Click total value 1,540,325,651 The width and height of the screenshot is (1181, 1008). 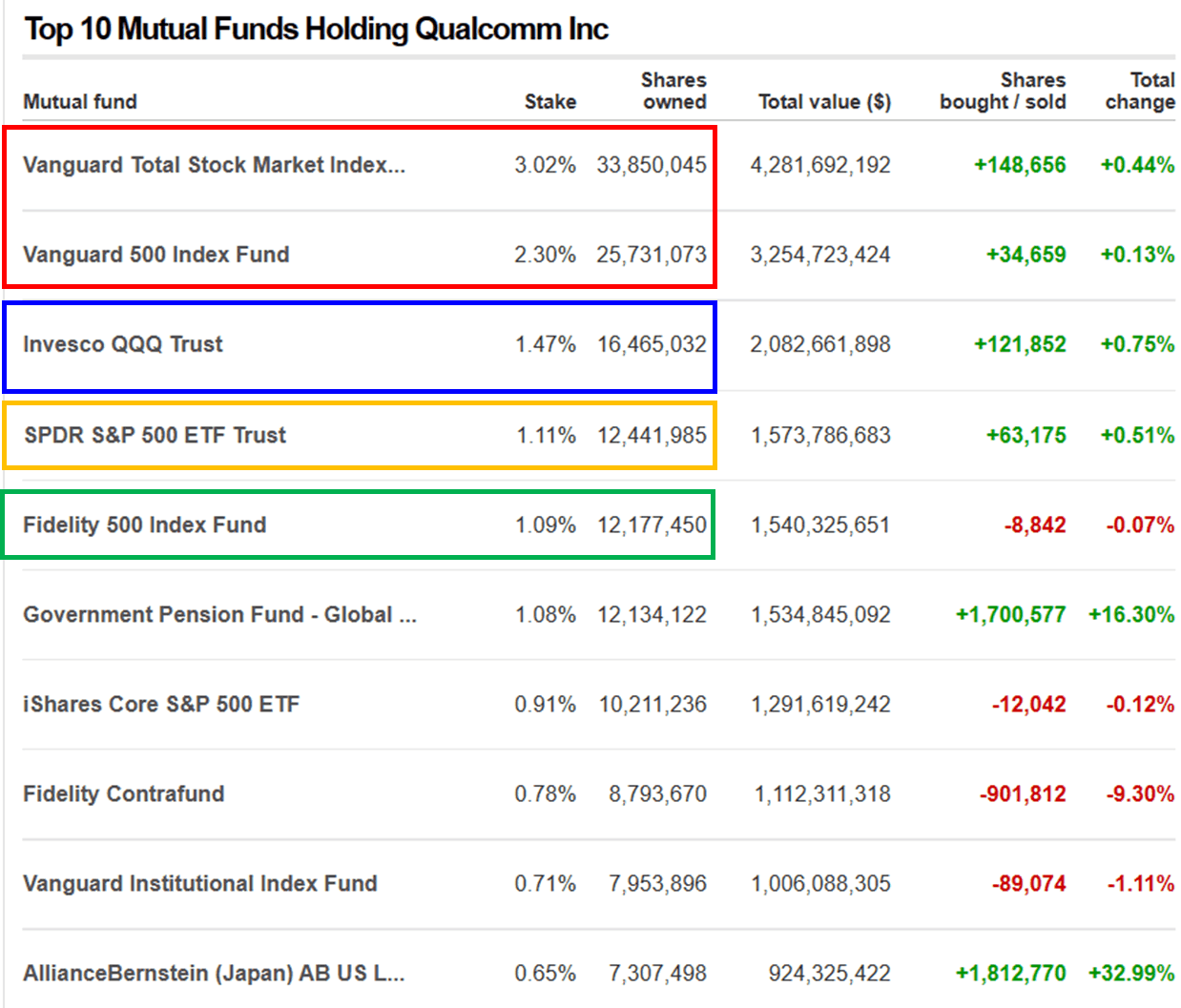[x=821, y=525]
